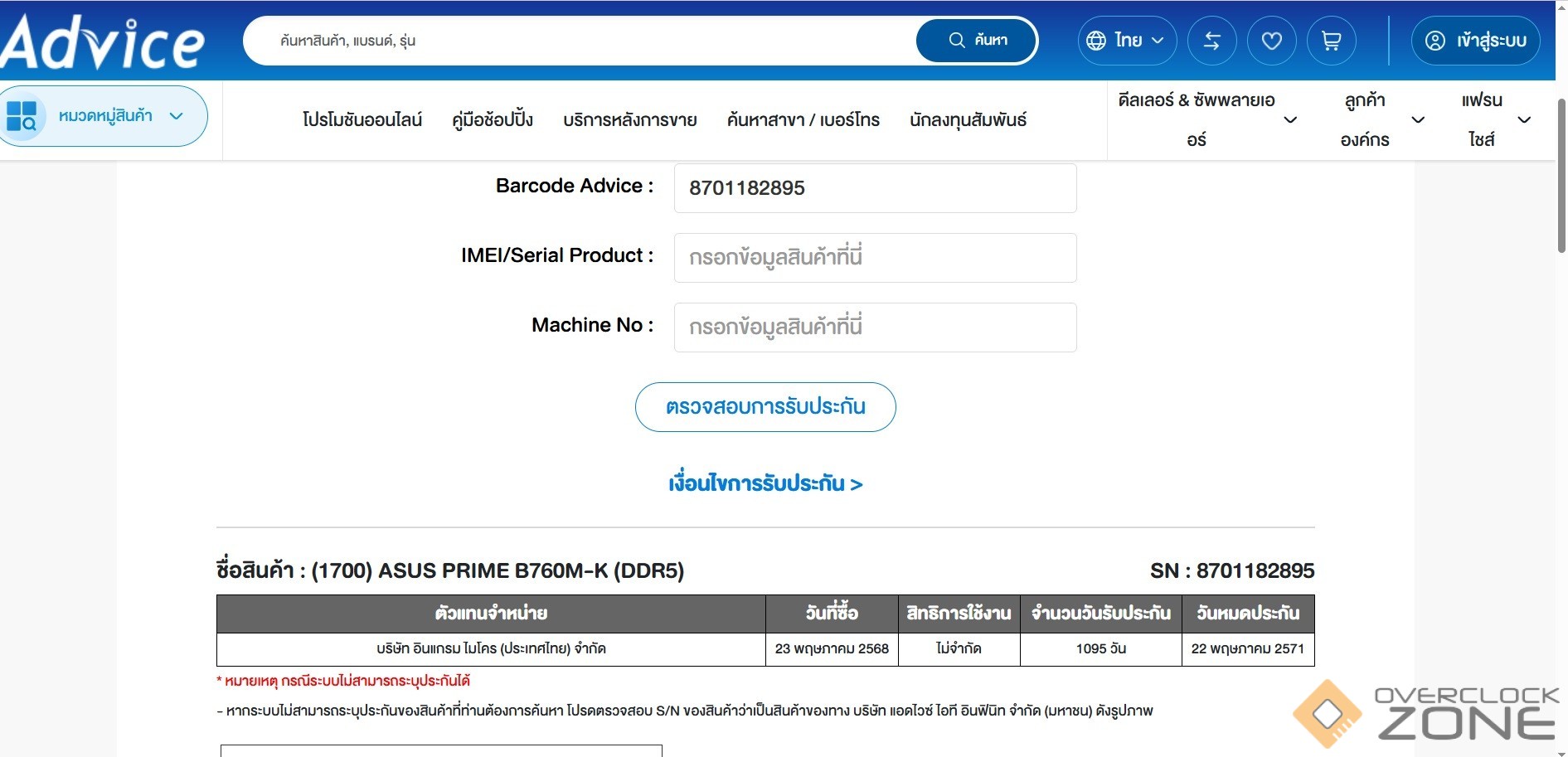Viewport: 1568px width, 757px height.
Task: Click the ค้นหา search button
Action: [976, 40]
